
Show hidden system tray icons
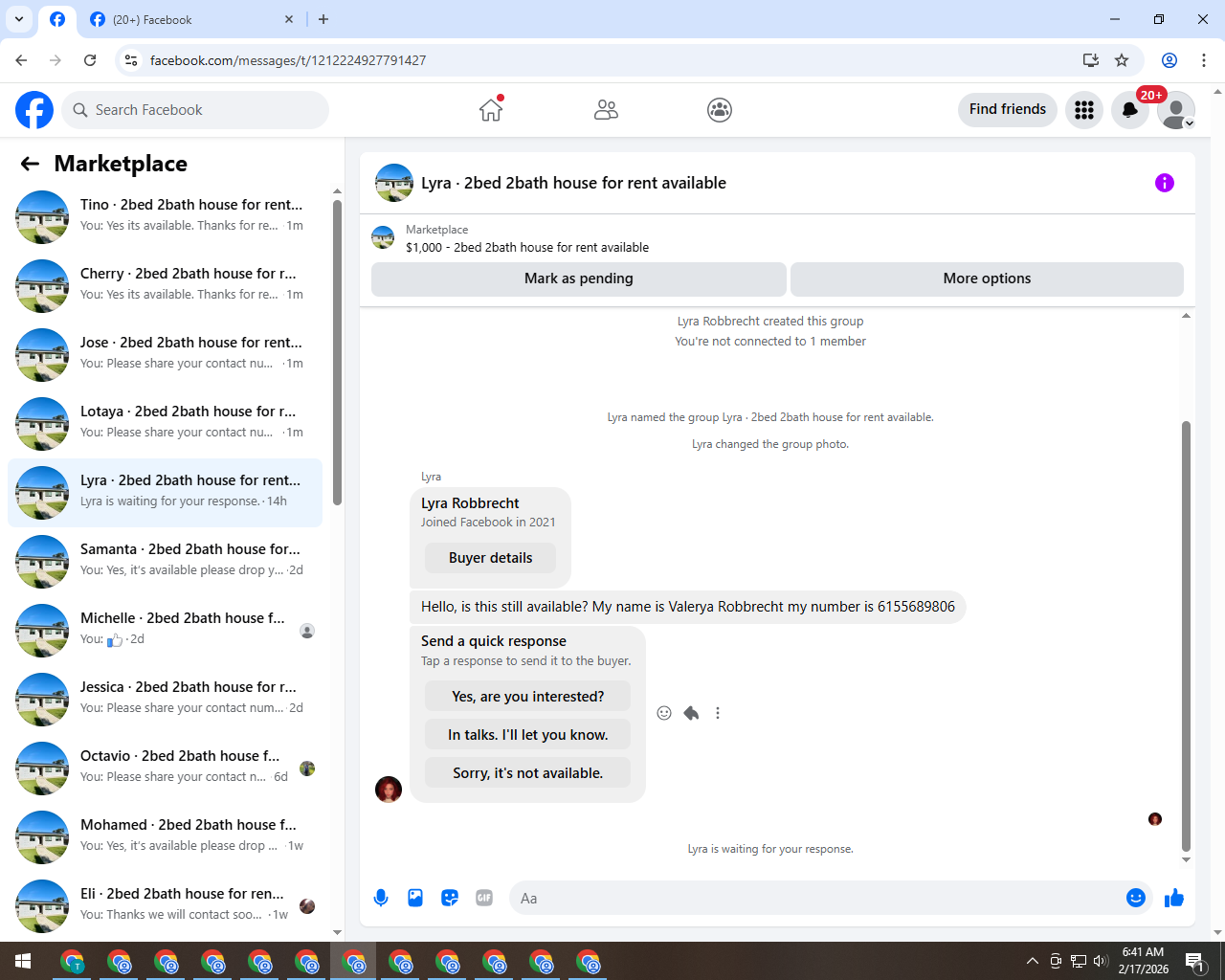[x=1032, y=961]
